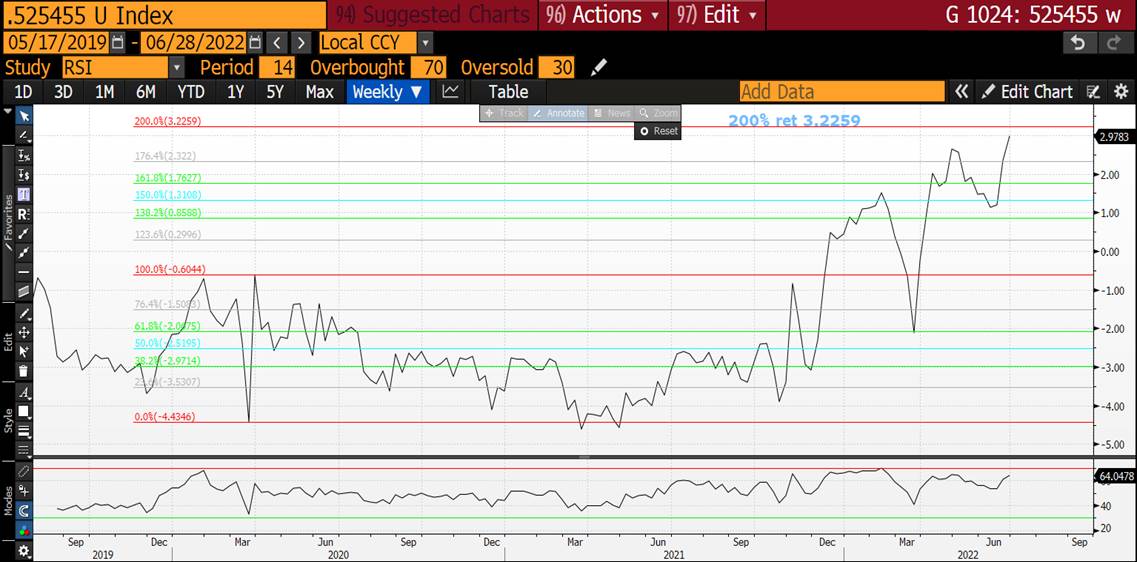Image resolution: width=1137 pixels, height=562 pixels.
Task: Select the 3D range tab
Action: [63, 92]
